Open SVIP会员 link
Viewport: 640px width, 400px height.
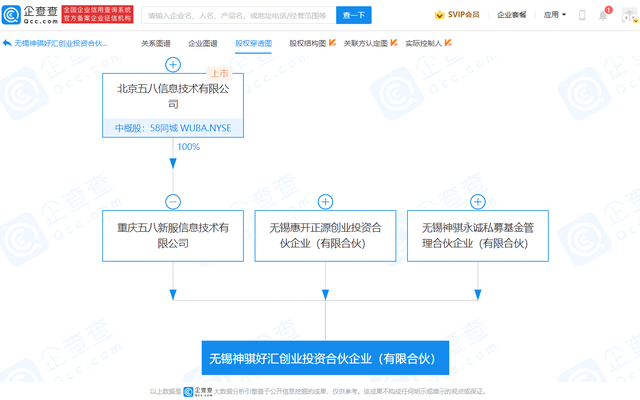464,15
